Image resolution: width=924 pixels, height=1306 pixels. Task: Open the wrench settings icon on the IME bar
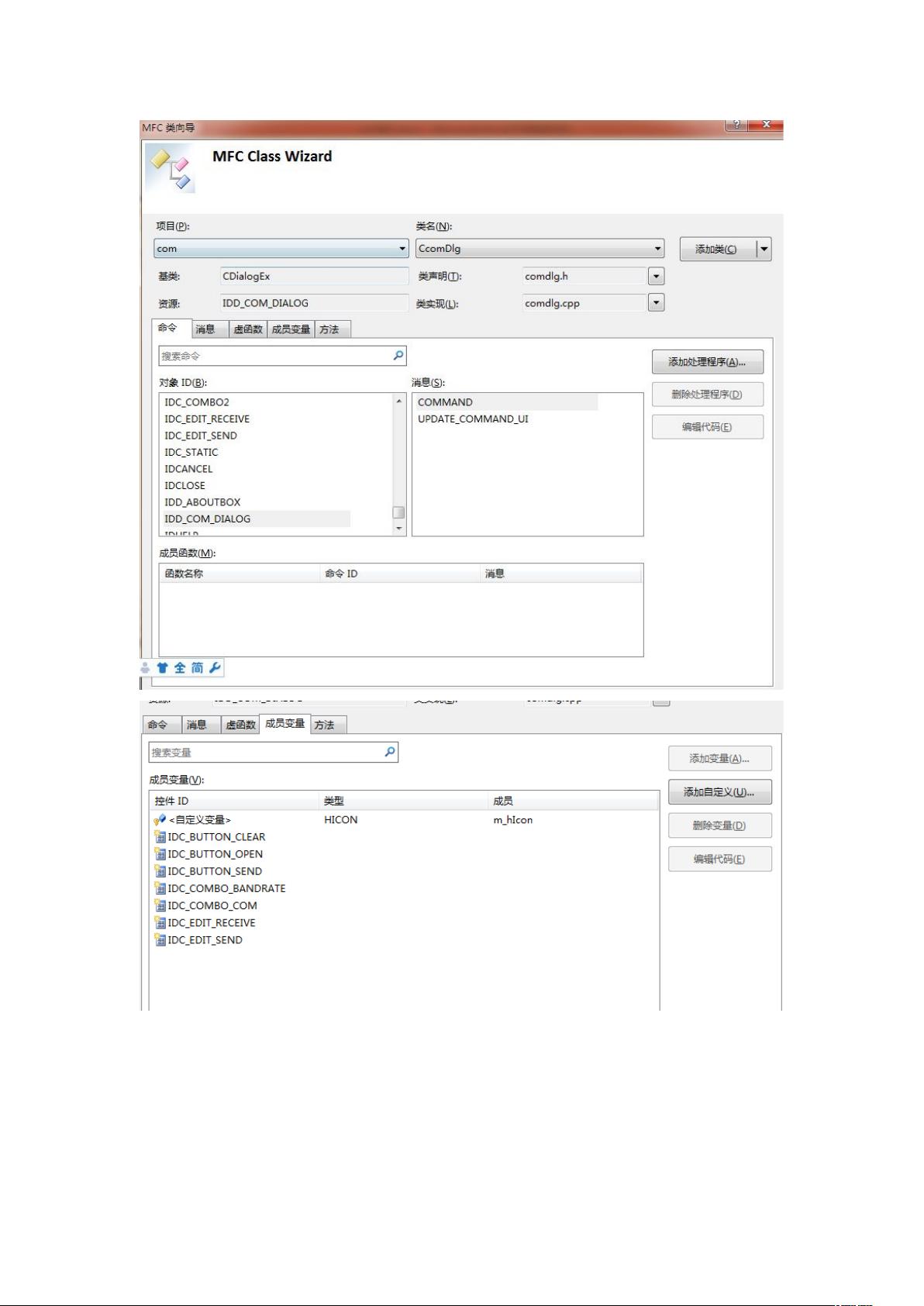pos(215,667)
